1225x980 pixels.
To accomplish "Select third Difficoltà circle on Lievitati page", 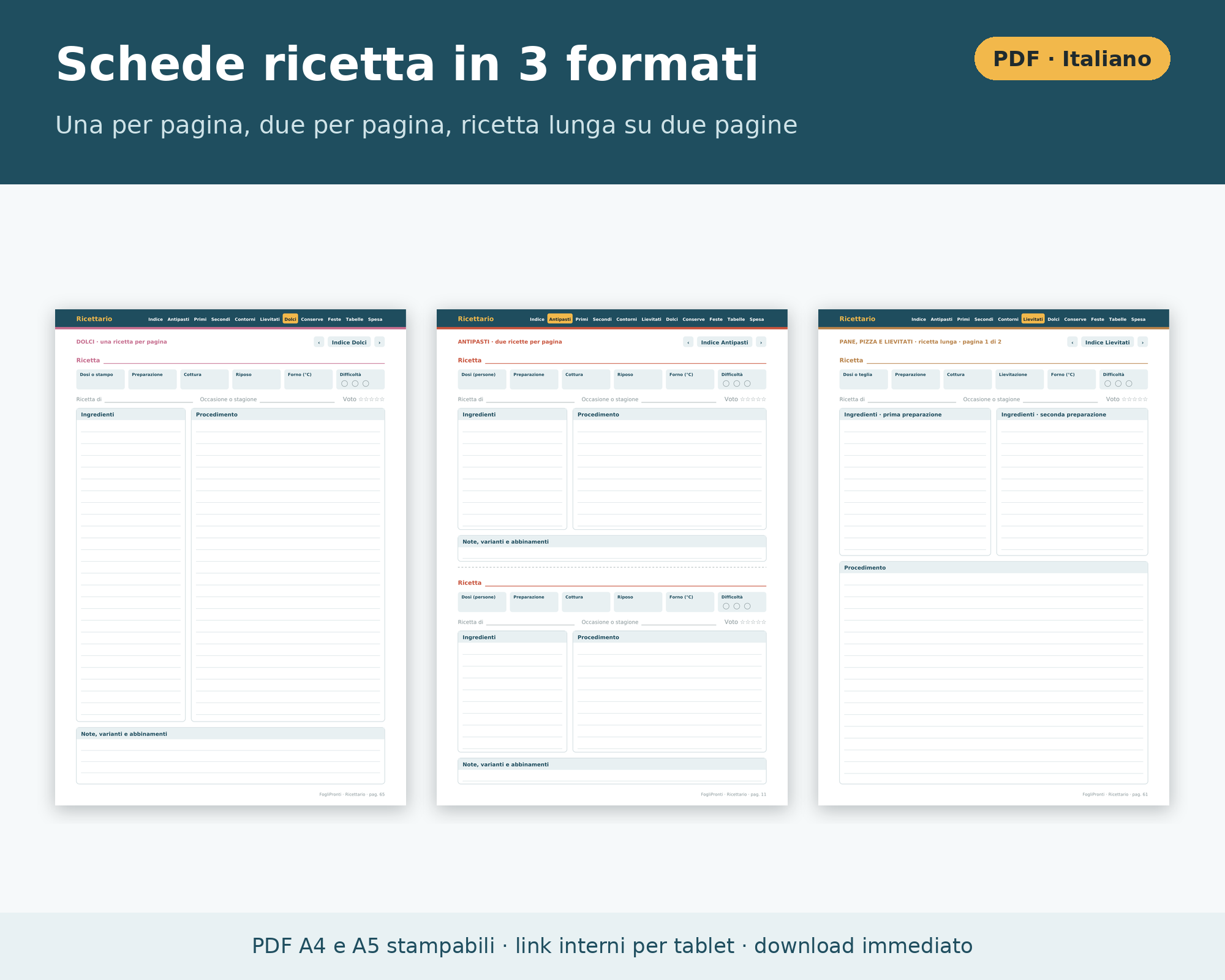I will [x=1129, y=383].
